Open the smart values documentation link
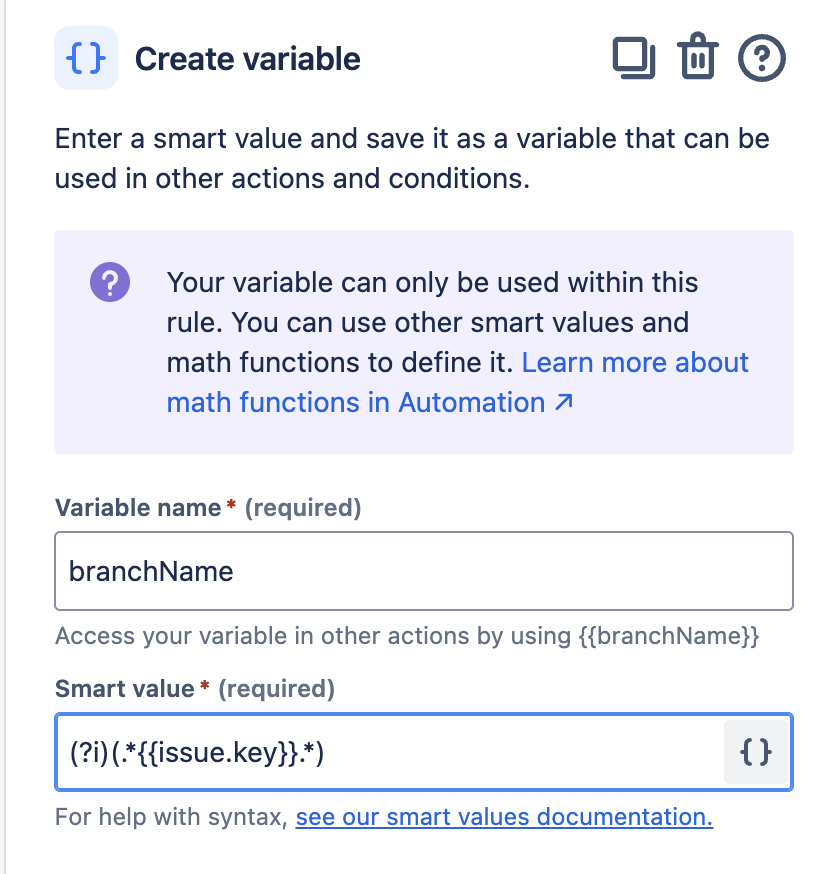The width and height of the screenshot is (840, 874). pos(504,817)
